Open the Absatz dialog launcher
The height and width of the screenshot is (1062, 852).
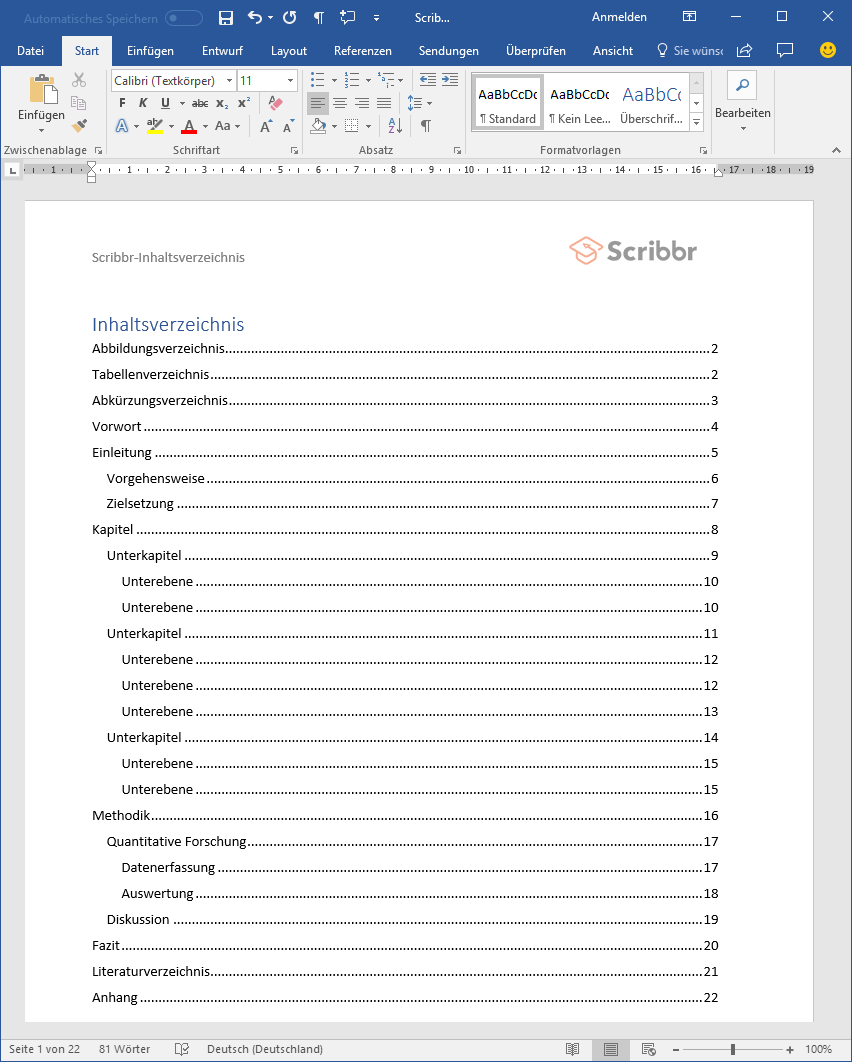[457, 150]
